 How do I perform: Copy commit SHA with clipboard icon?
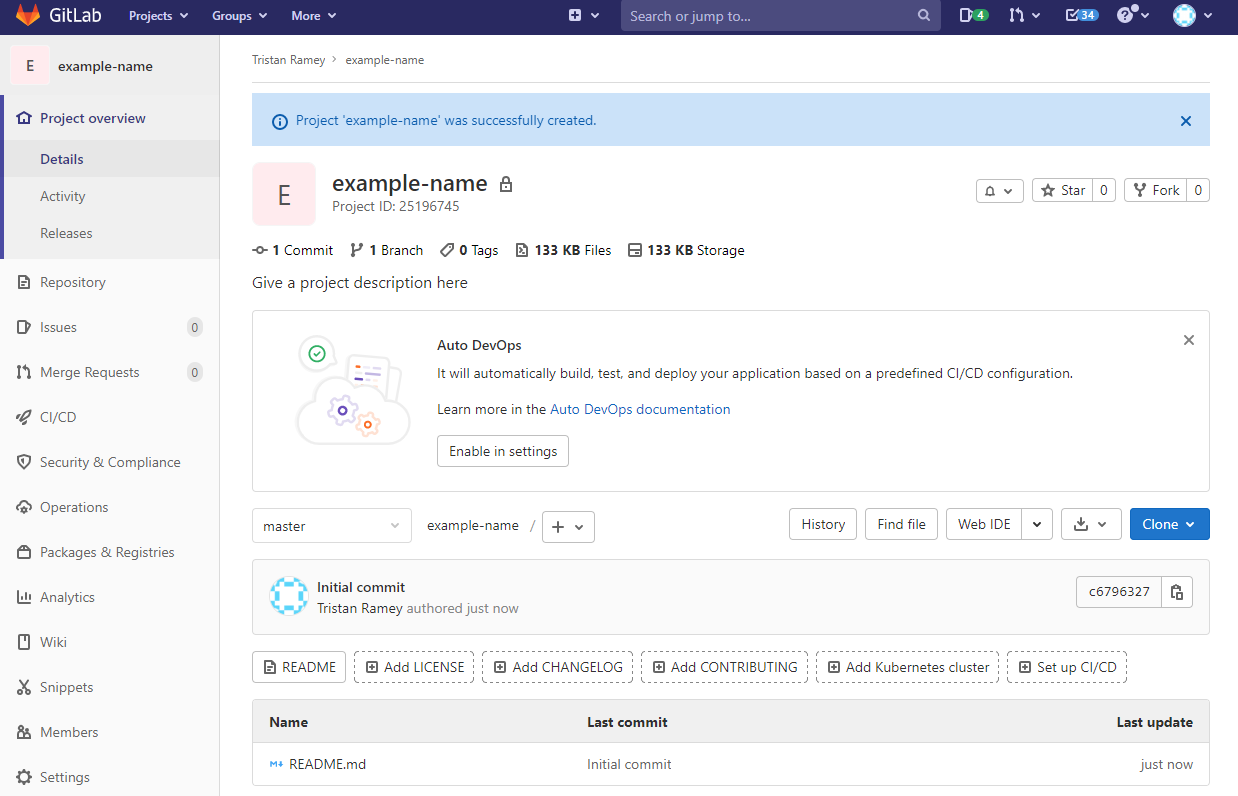[x=1177, y=591]
